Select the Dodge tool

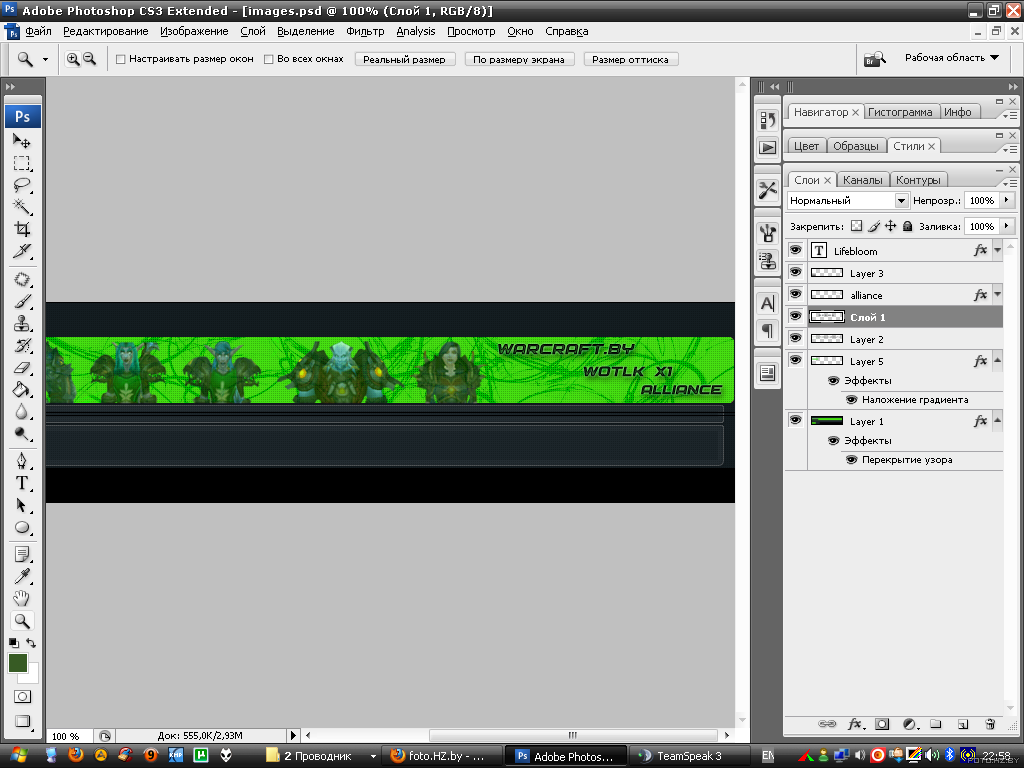[x=22, y=434]
